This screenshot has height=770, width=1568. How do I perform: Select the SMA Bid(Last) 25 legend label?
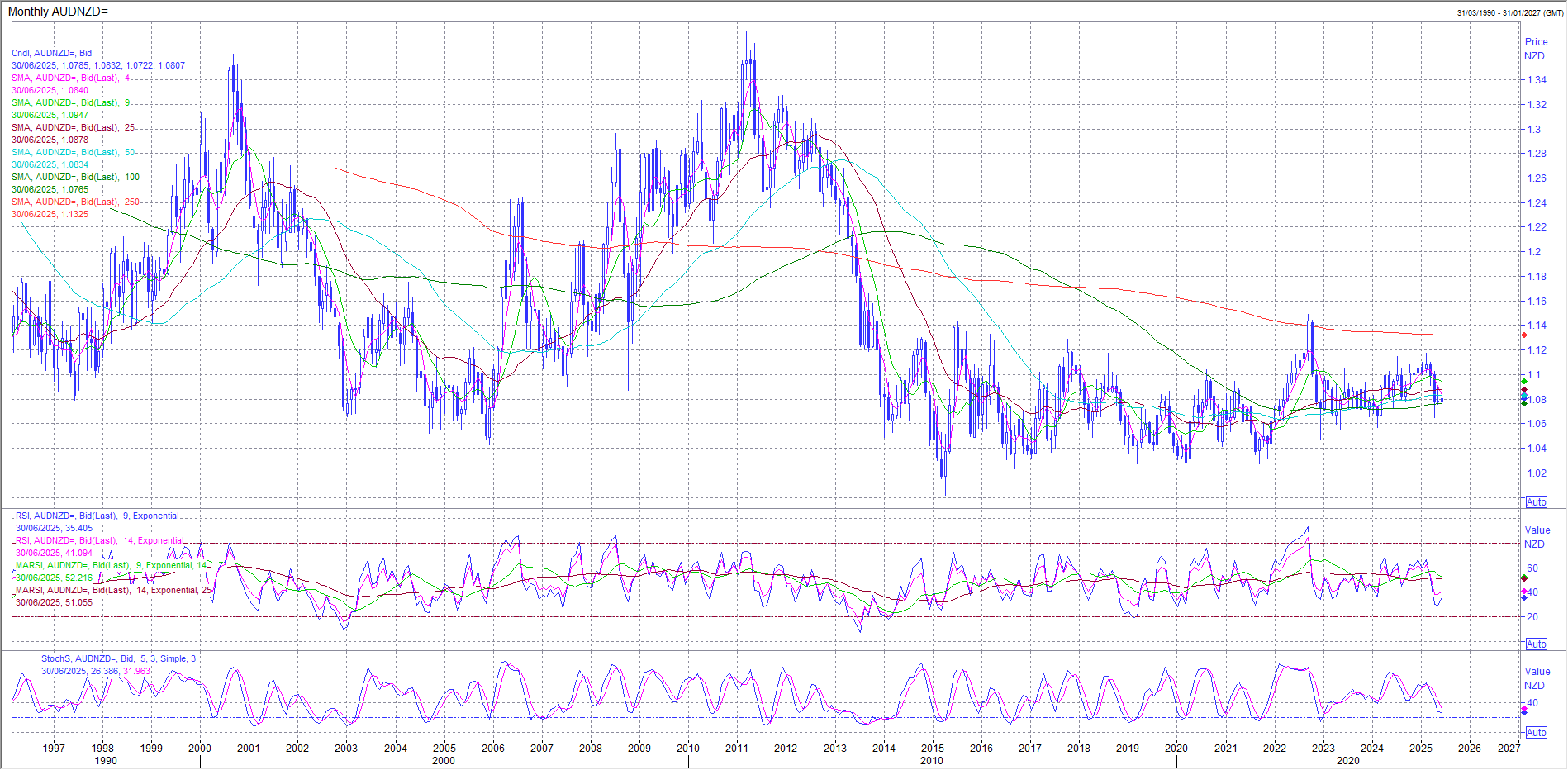[74, 127]
